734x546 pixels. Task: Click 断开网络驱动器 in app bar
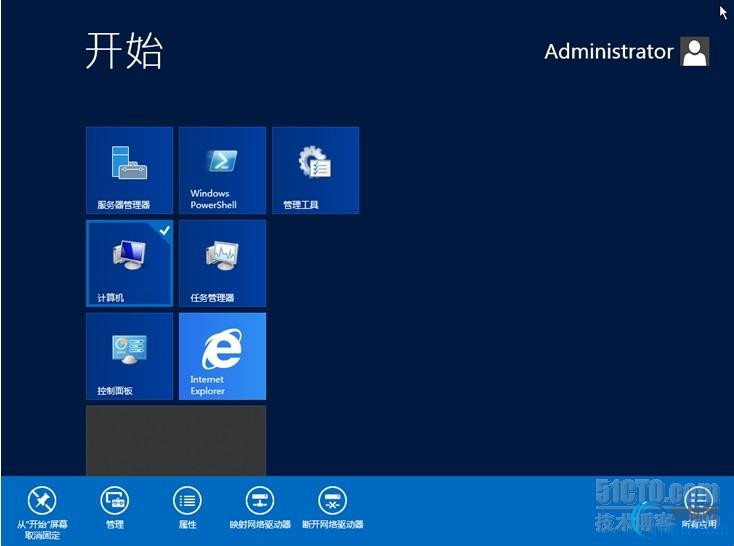[x=332, y=508]
